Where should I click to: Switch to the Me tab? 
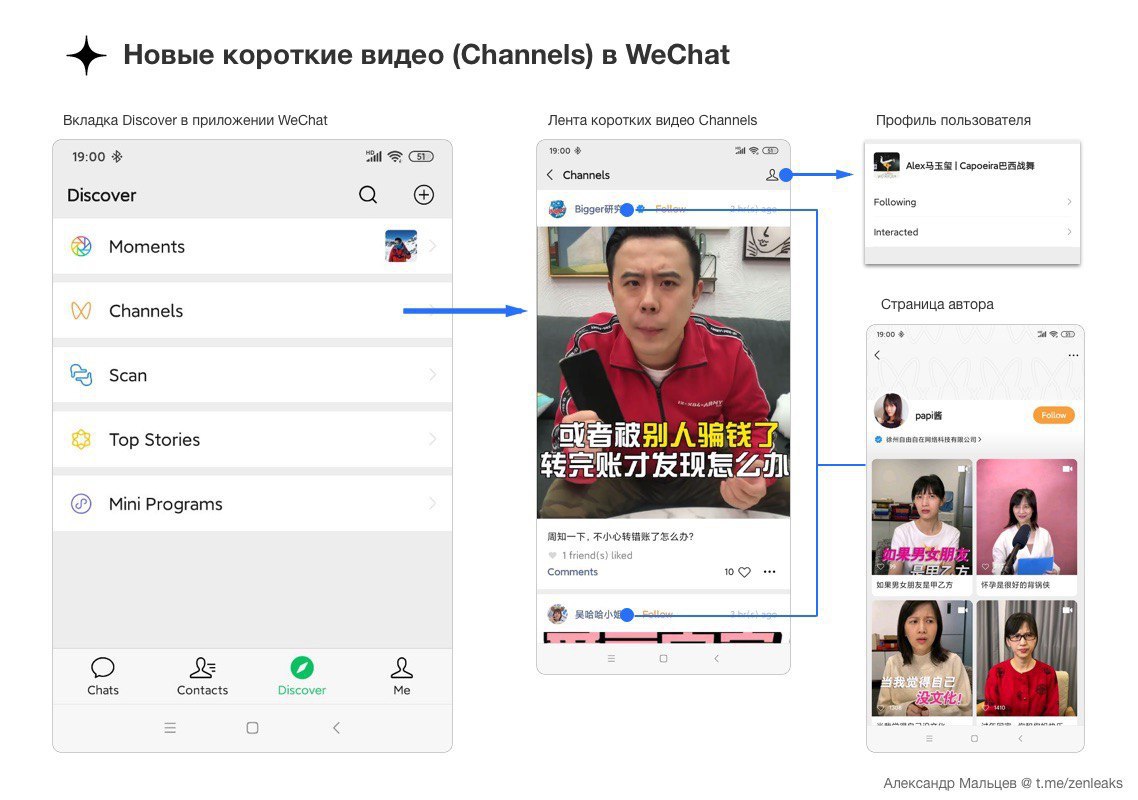pos(401,676)
